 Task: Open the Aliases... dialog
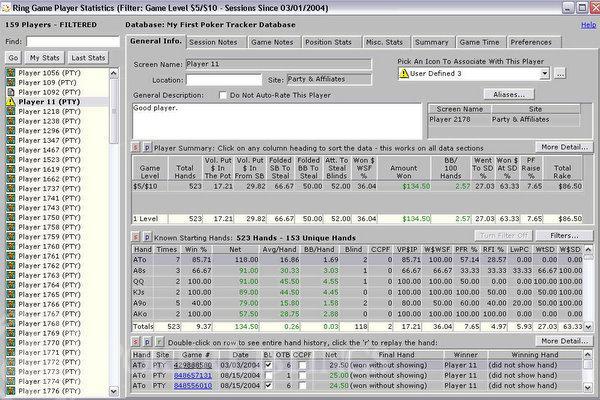(509, 94)
